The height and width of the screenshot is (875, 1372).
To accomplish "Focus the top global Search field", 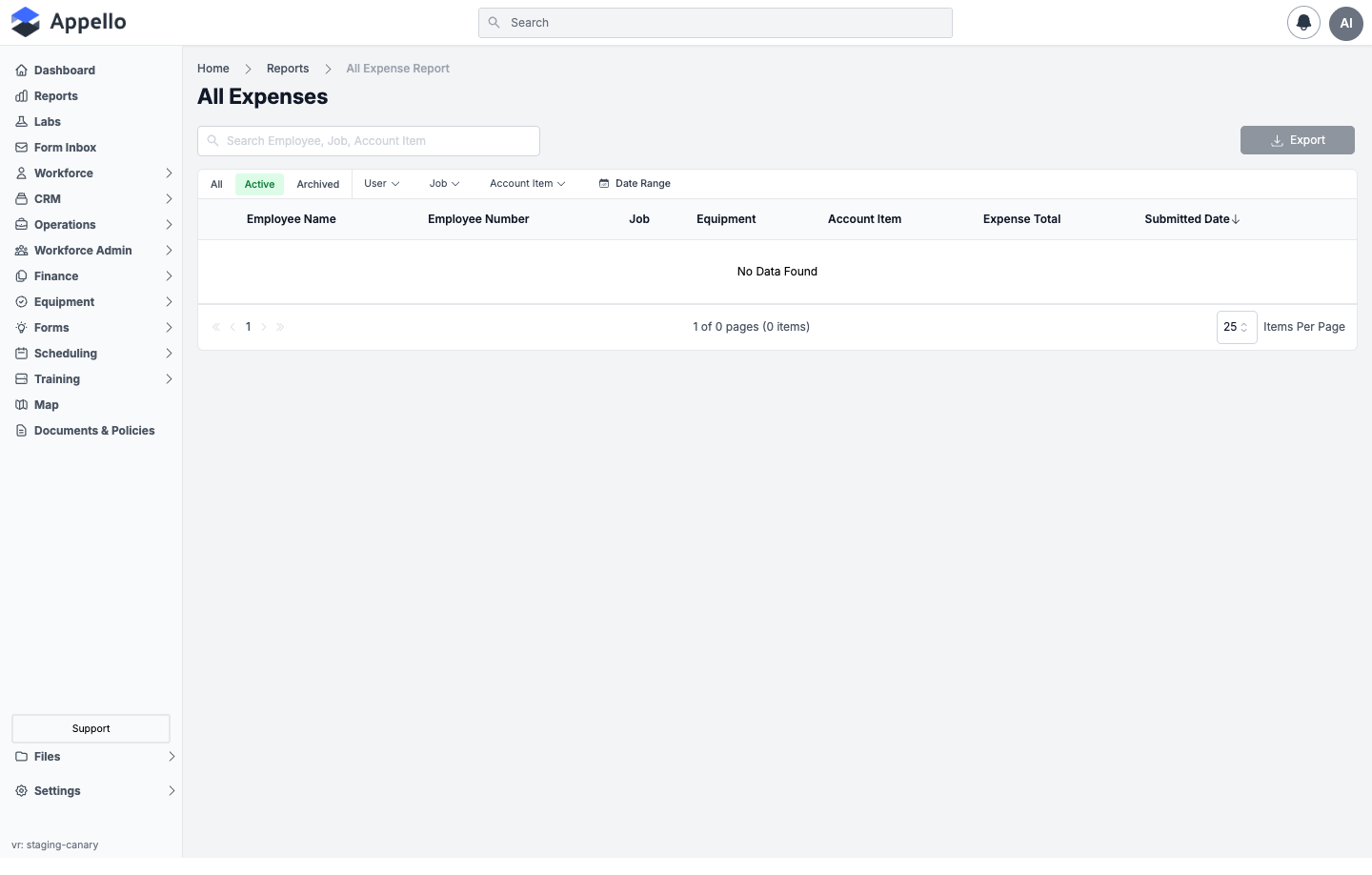I will pyautogui.click(x=716, y=23).
